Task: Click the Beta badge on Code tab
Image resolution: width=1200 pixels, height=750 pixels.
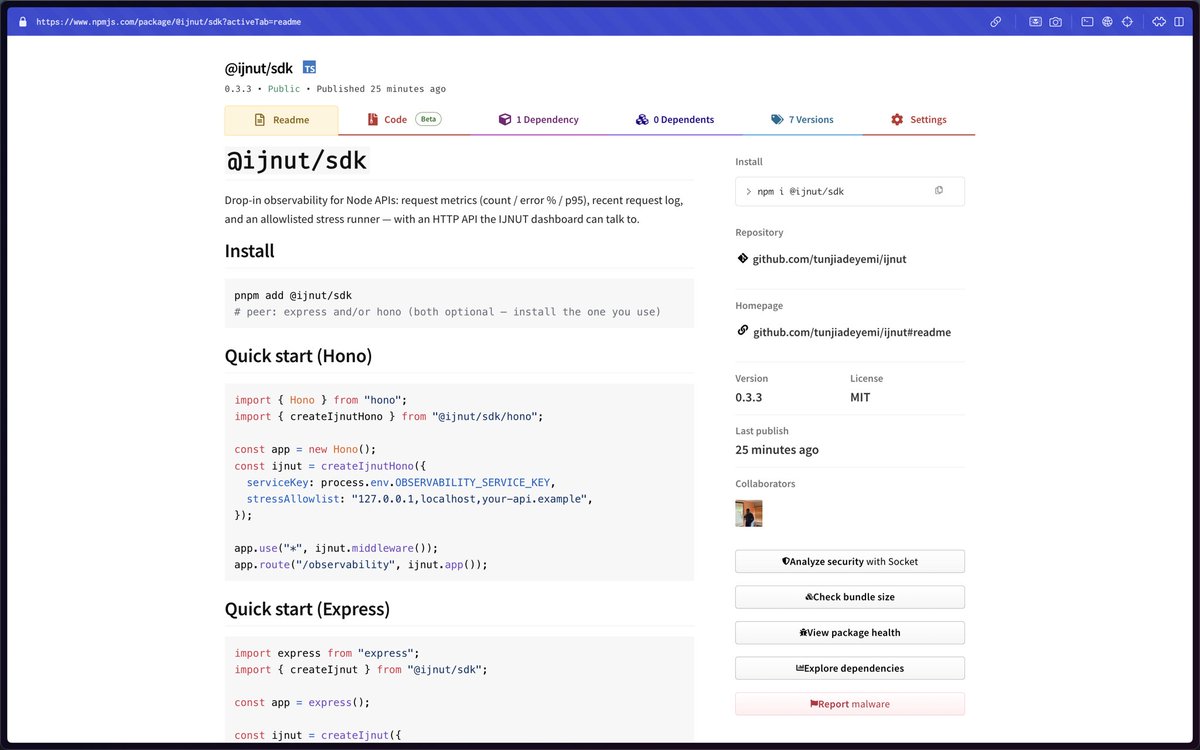Action: (x=428, y=119)
